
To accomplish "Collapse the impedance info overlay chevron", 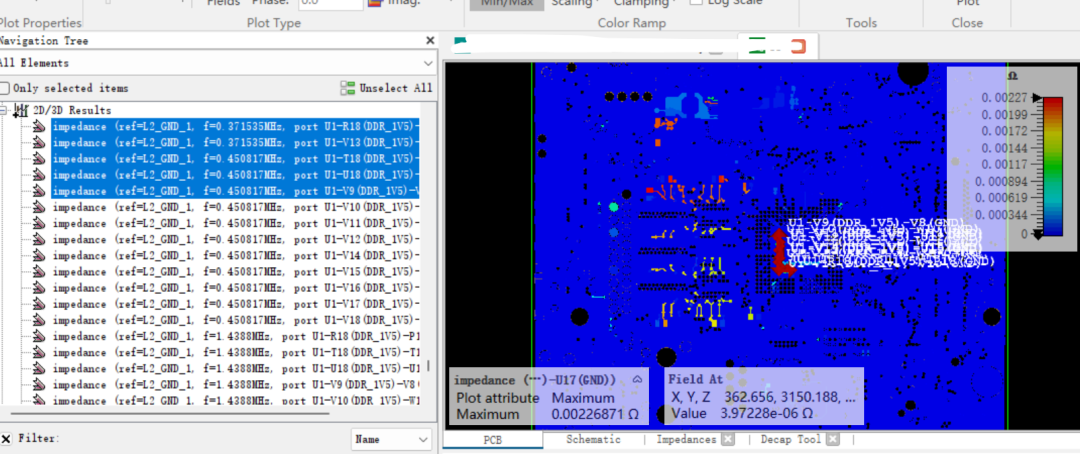I will click(638, 380).
